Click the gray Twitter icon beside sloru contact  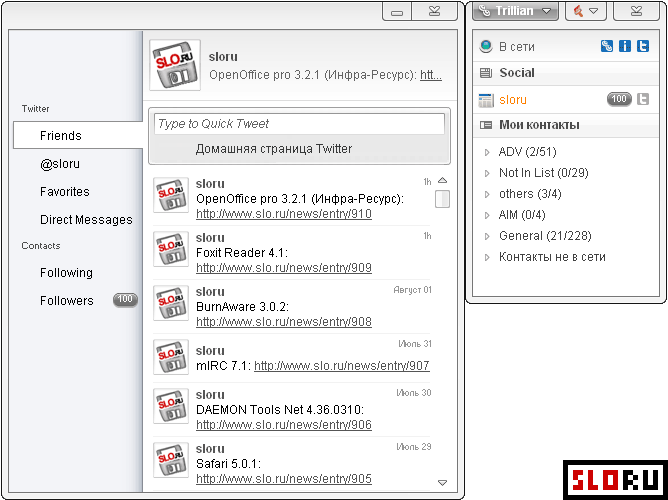tap(643, 99)
